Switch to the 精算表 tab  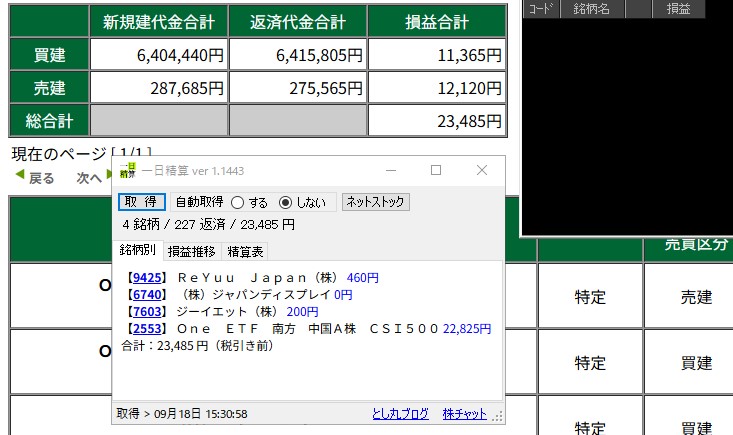tap(245, 252)
